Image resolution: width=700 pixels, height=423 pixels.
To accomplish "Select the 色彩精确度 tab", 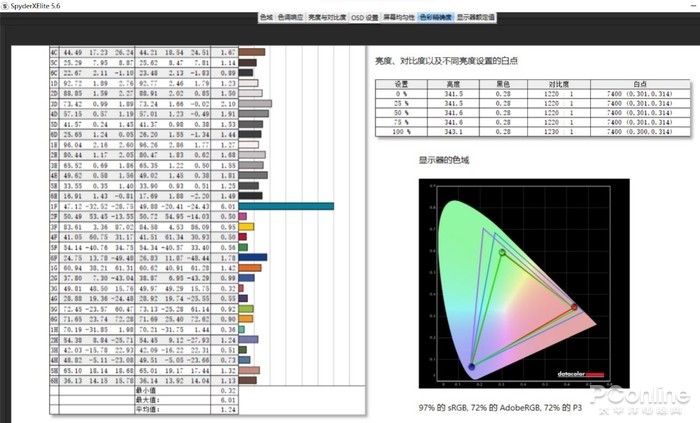I will point(435,18).
